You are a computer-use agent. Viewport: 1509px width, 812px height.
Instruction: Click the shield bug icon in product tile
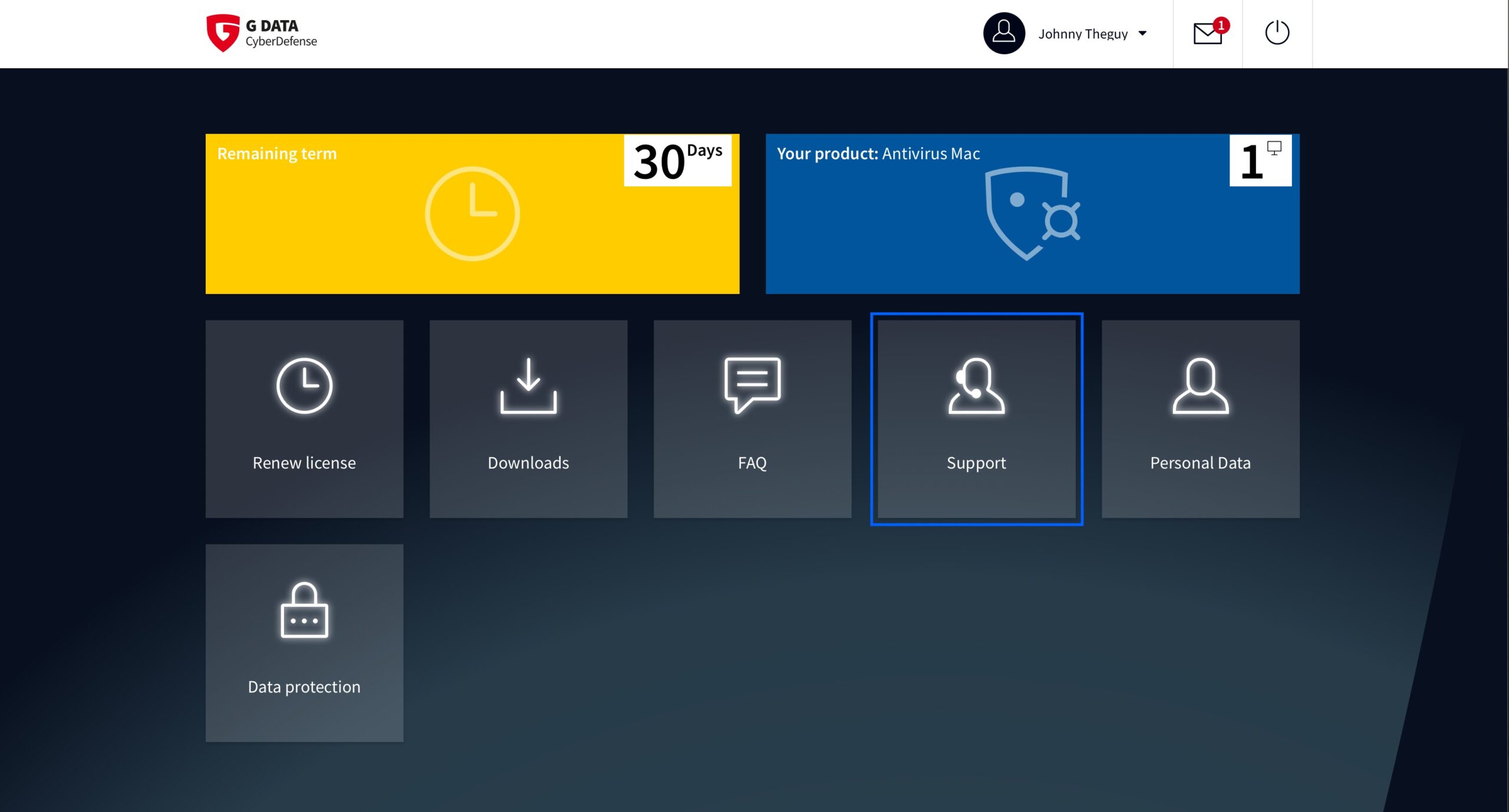pyautogui.click(x=1032, y=214)
